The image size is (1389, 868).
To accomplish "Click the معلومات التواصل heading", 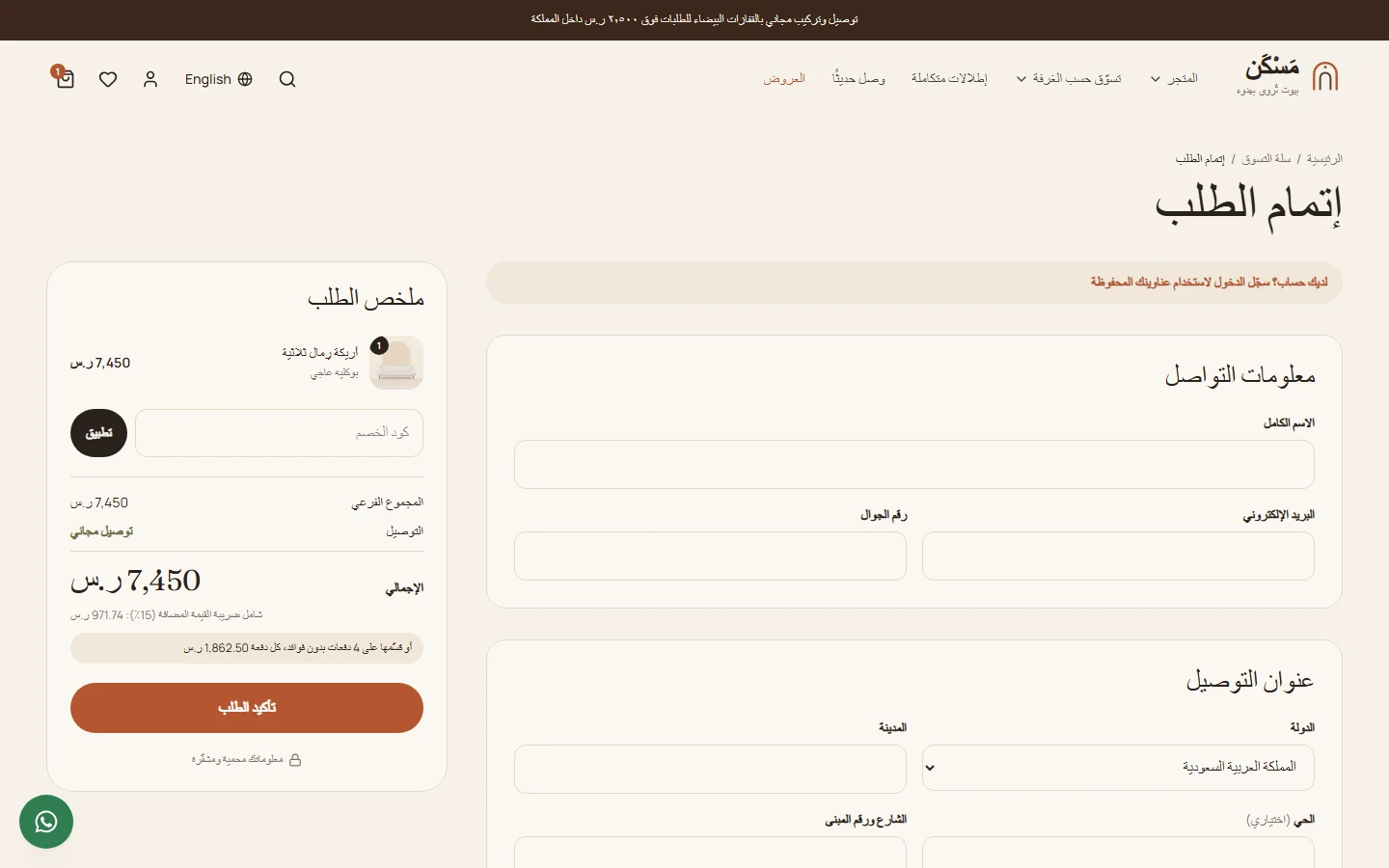I will [x=1240, y=375].
